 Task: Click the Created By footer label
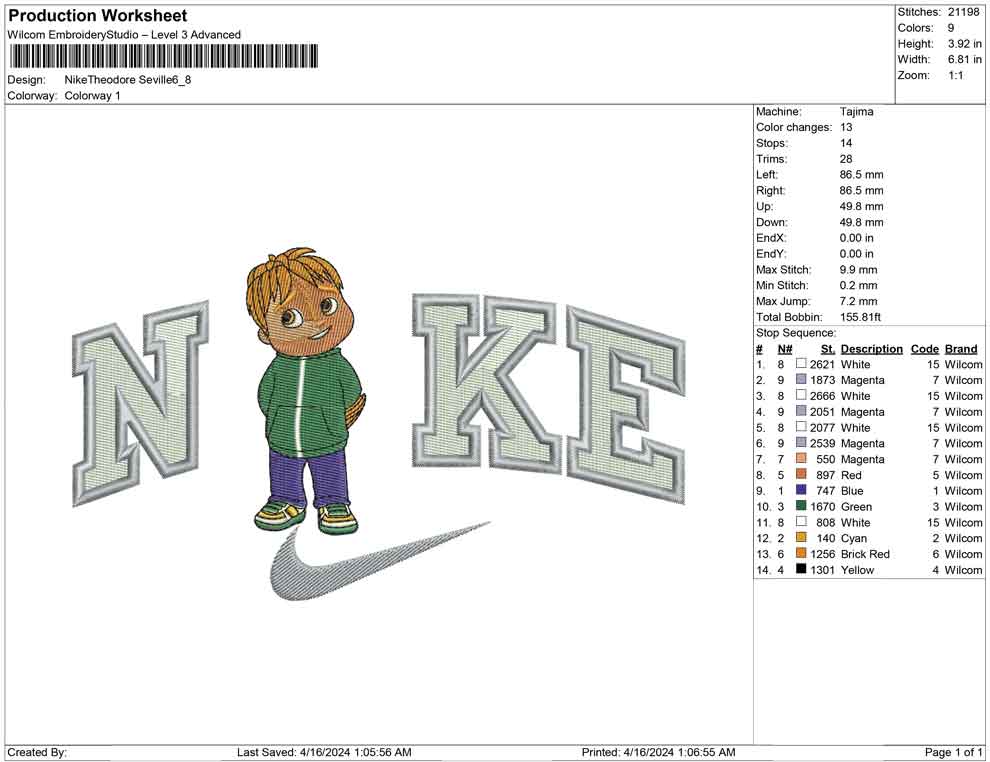coord(37,752)
